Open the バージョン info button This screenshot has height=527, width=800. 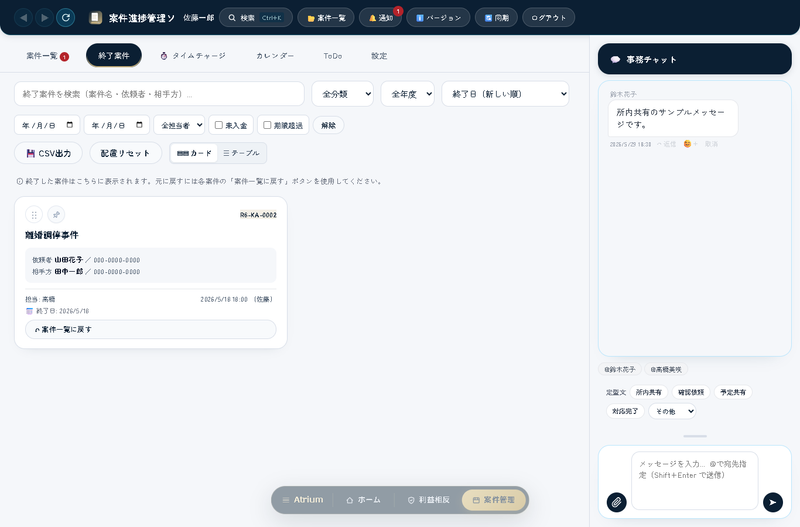tap(438, 18)
